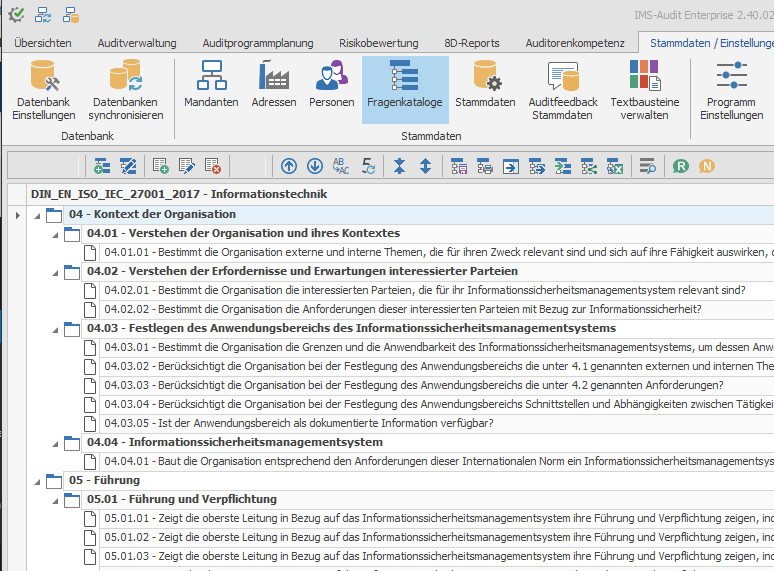
Task: Click add question document icon
Action: click(x=161, y=166)
